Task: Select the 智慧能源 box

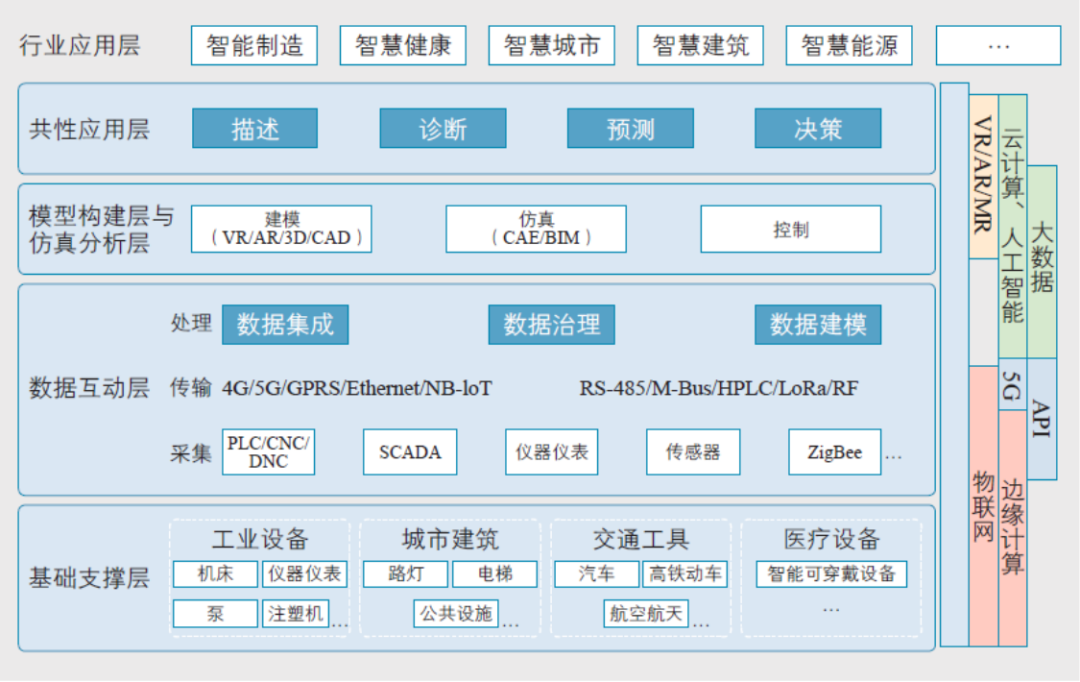Action: click(x=849, y=46)
